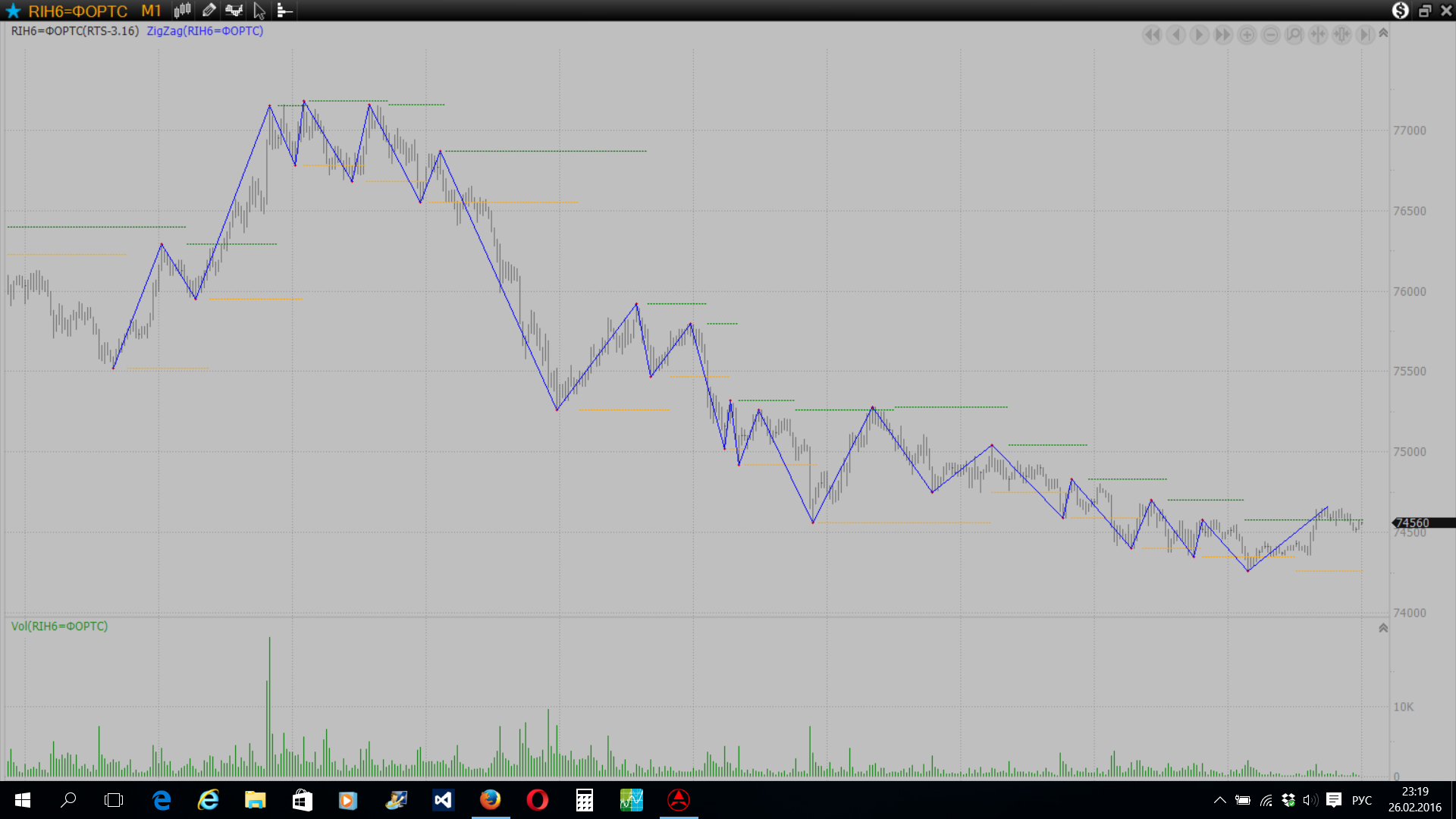Collapse the Vol panel chevron
Viewport: 1456px width, 819px height.
coord(1383,628)
